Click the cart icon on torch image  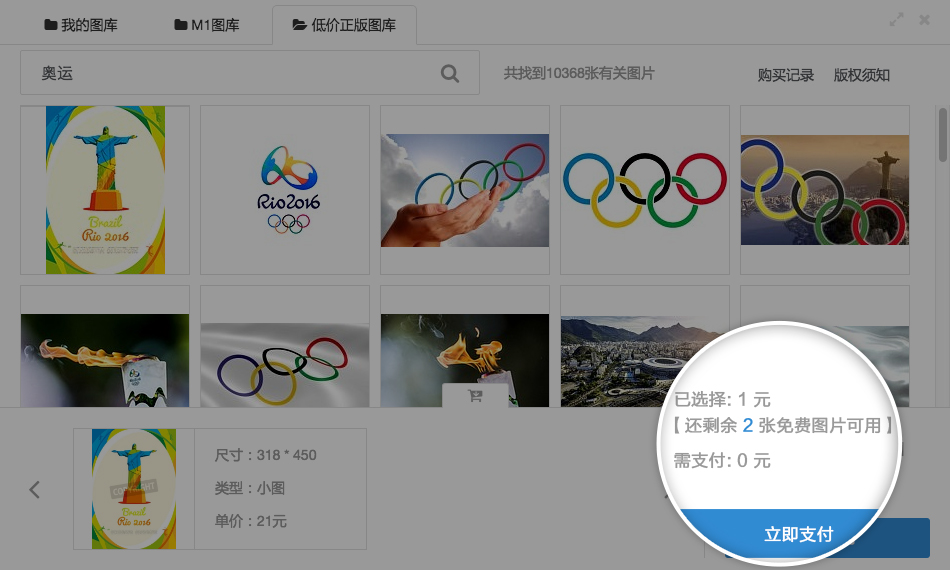(x=475, y=396)
